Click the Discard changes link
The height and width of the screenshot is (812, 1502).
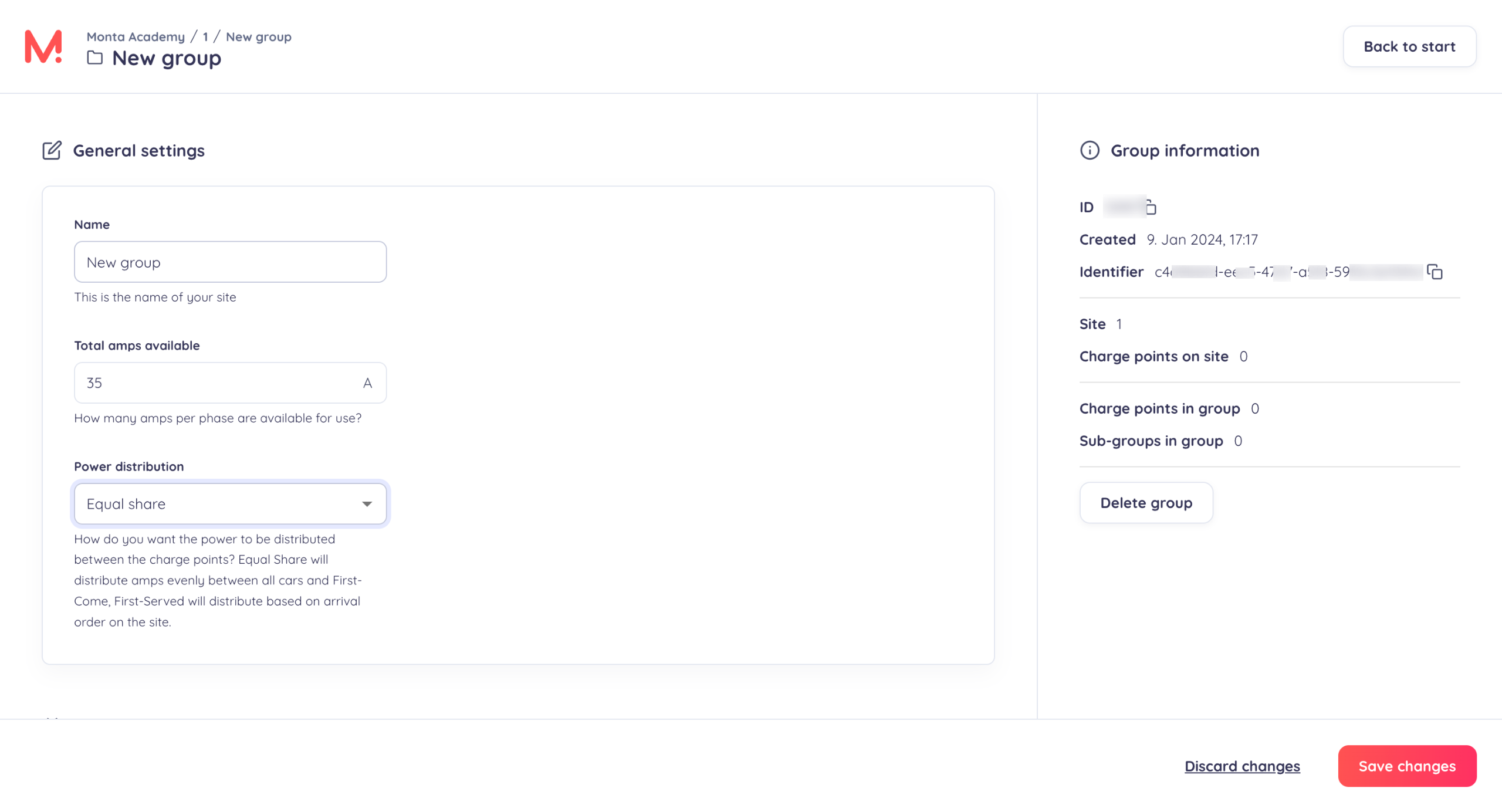[1242, 766]
